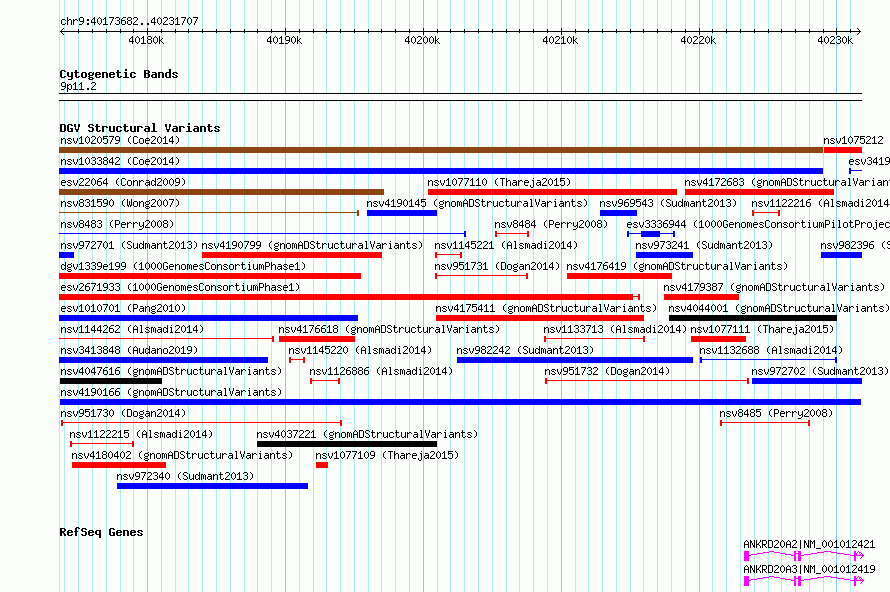Screen dimensions: 890x592
Task: Click the esv1010701 (Pang2010) label
Action: (123, 308)
